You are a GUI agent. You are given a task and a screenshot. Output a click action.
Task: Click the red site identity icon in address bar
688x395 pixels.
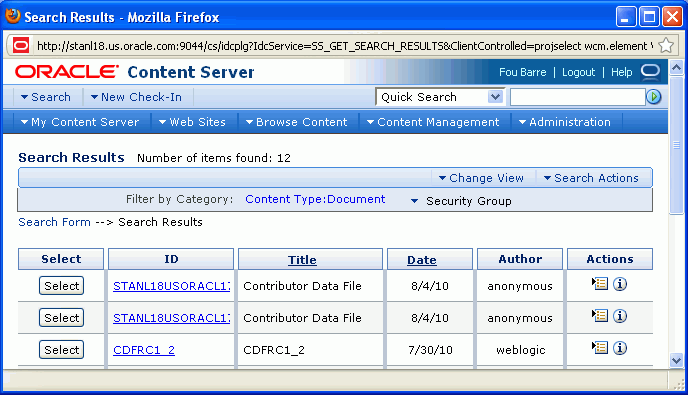pos(21,45)
